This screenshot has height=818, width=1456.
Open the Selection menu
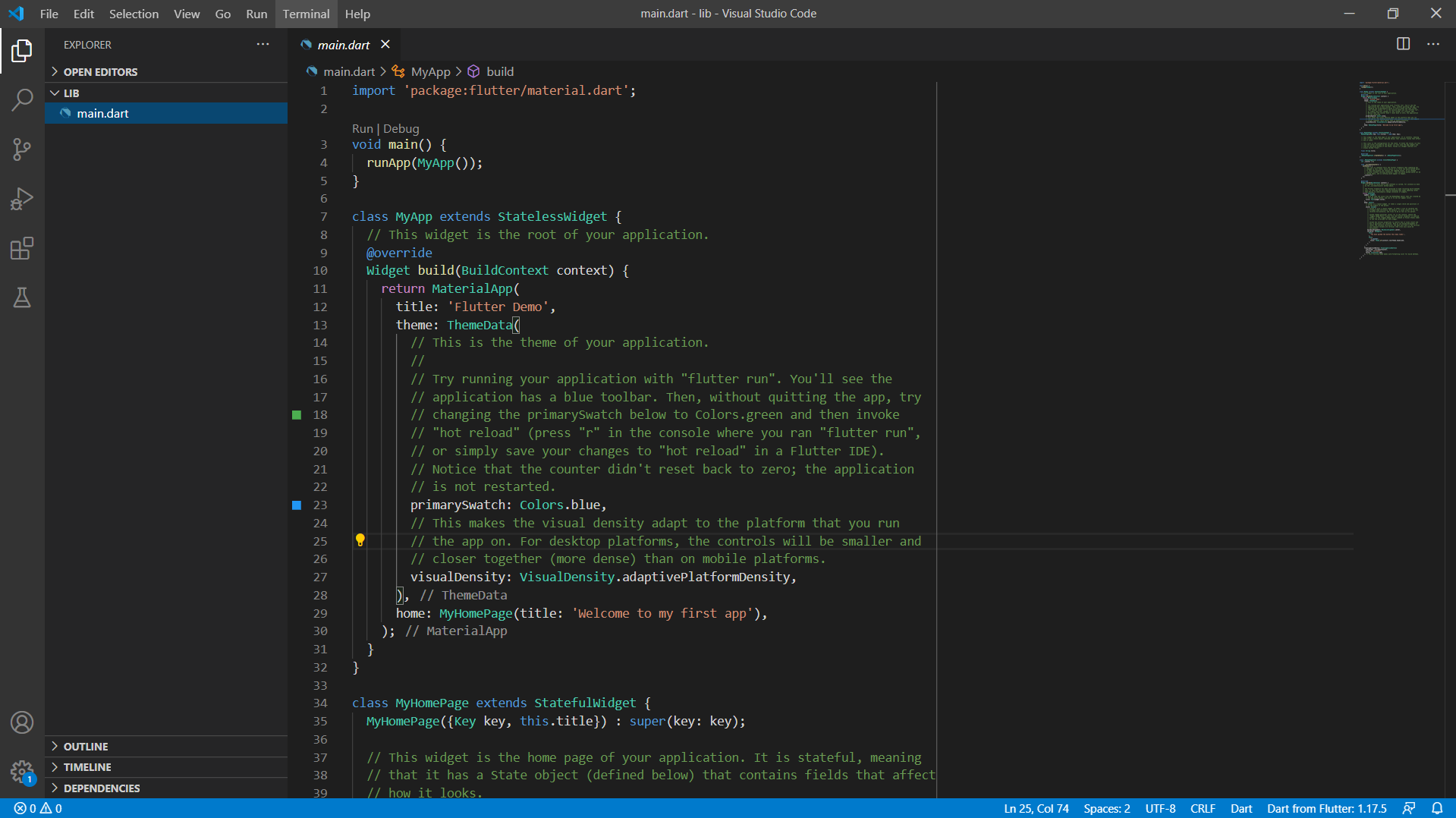click(x=134, y=14)
